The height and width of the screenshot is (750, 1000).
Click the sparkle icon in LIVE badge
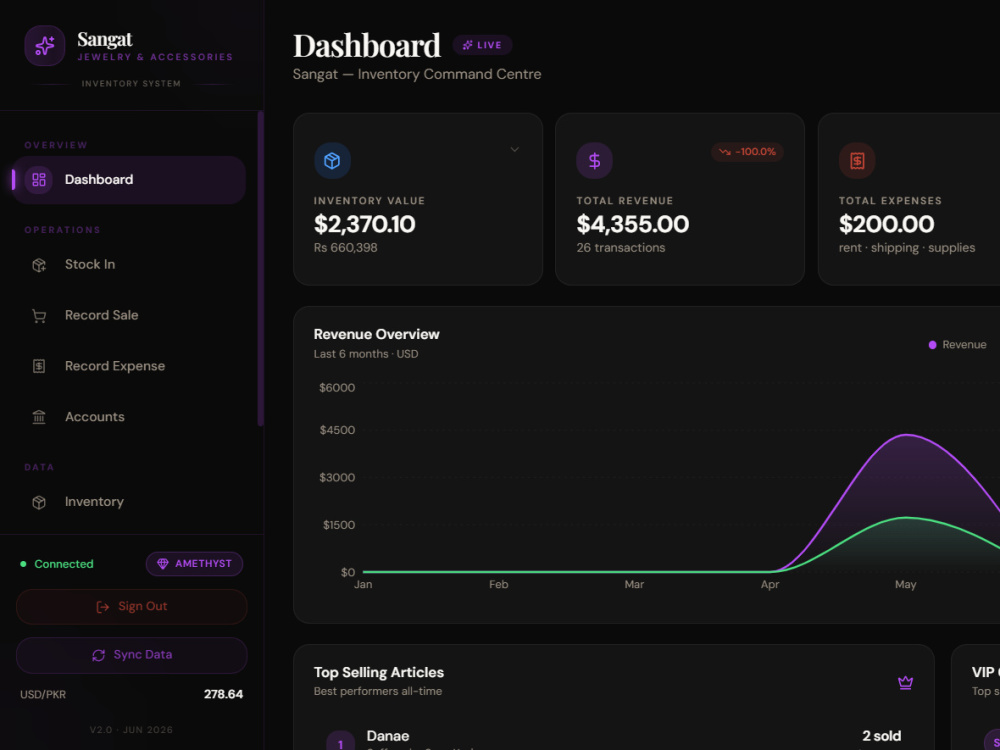467,45
